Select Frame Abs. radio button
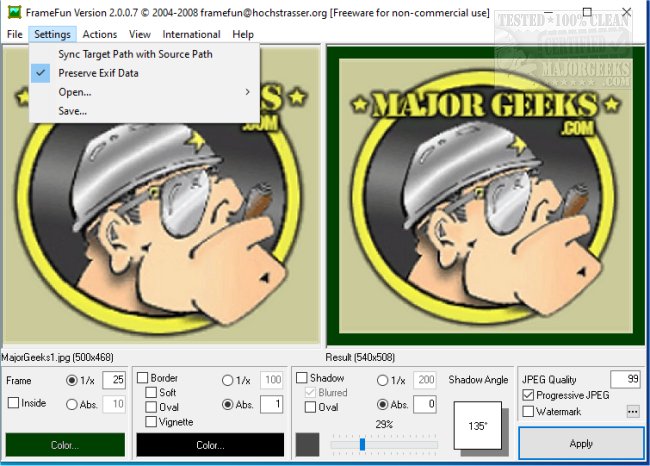The image size is (650, 466). tap(72, 404)
